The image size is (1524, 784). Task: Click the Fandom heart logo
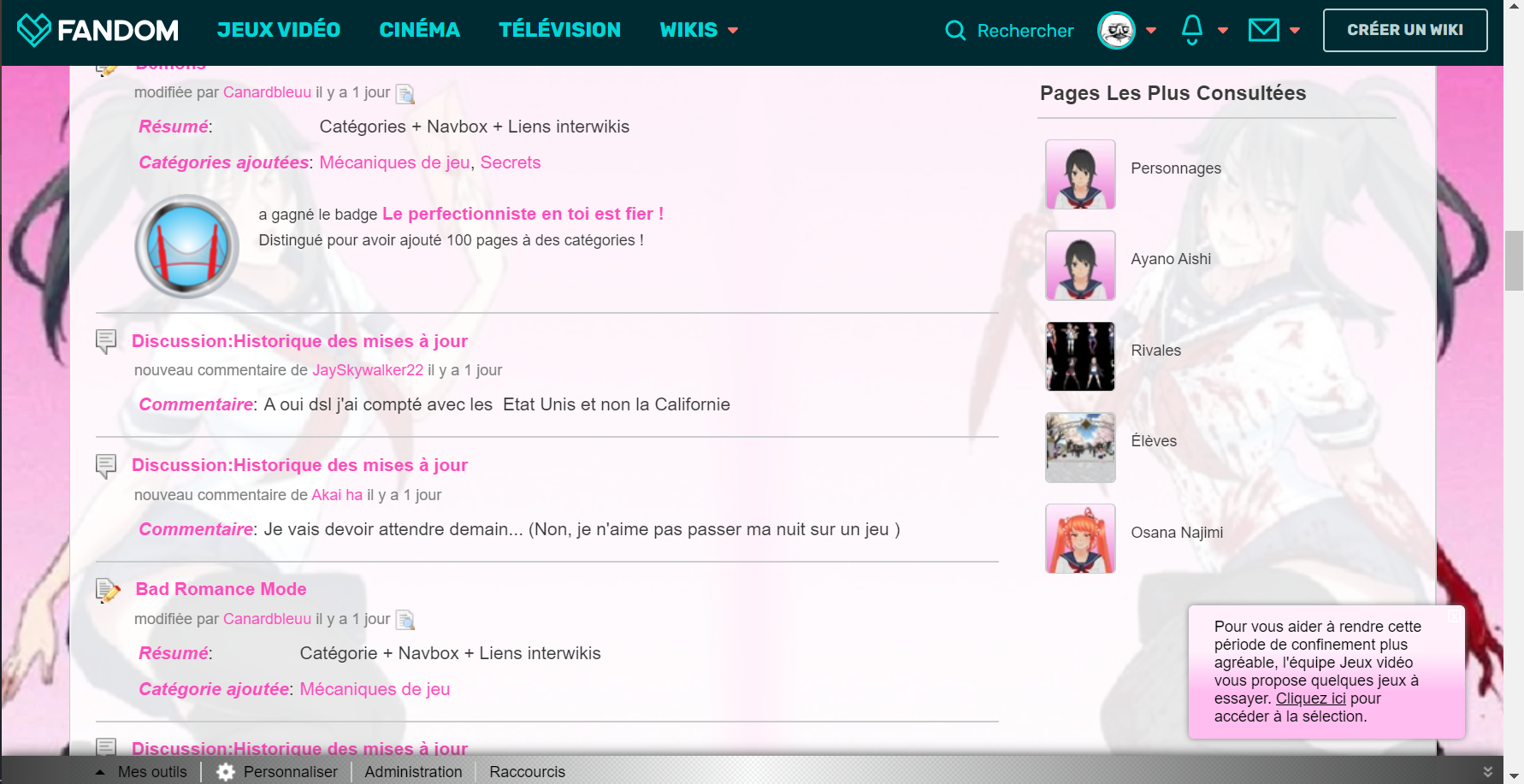coord(34,30)
